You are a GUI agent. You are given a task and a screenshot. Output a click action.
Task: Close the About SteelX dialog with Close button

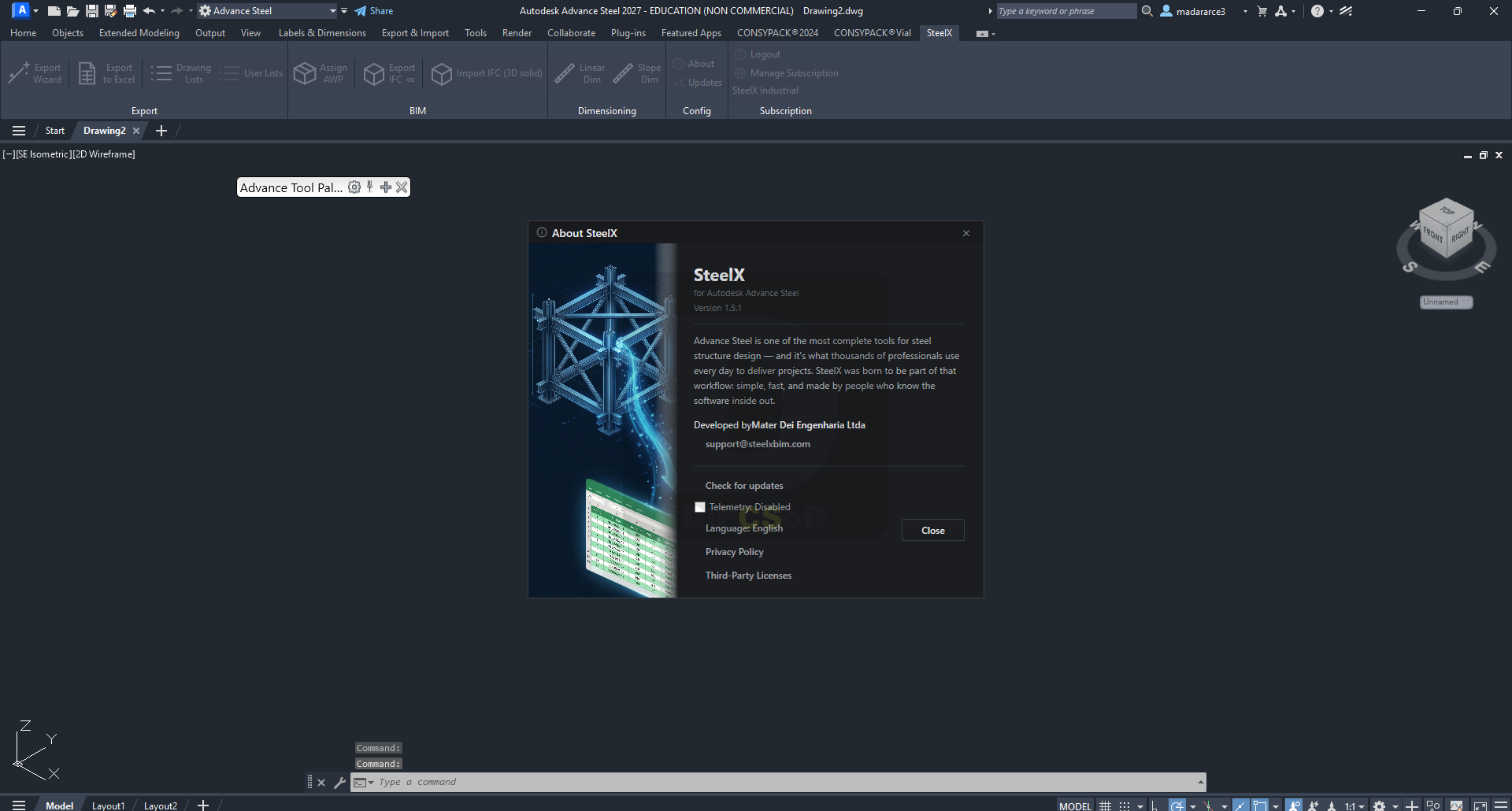click(x=933, y=531)
